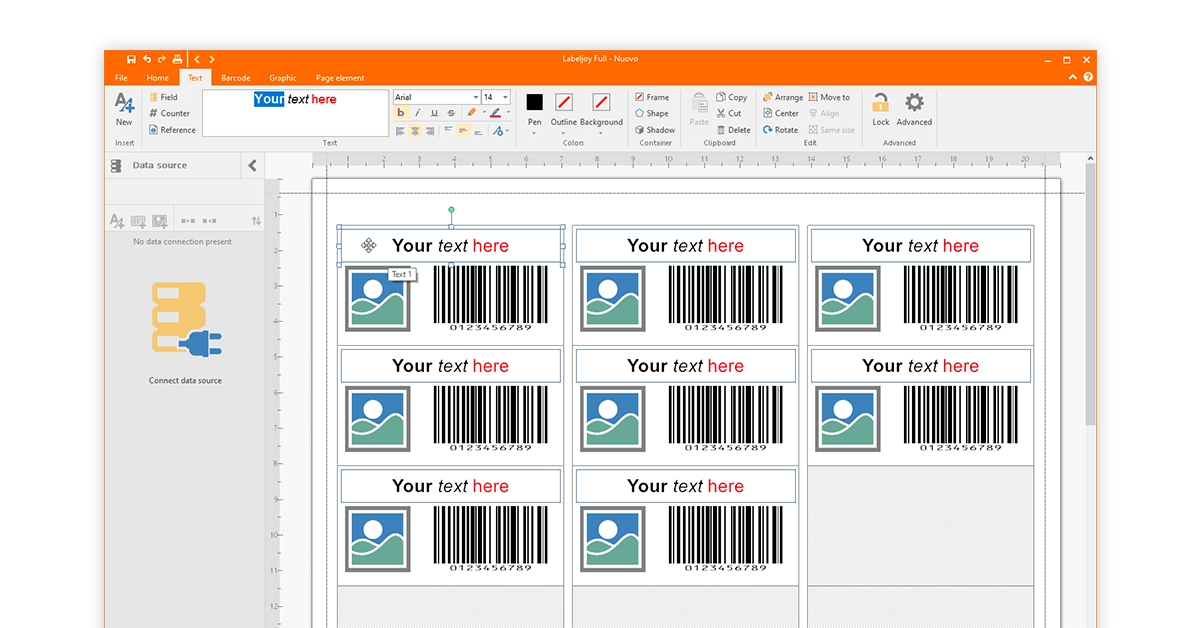This screenshot has height=628, width=1200.
Task: Align text to bottom vertically
Action: tap(478, 131)
